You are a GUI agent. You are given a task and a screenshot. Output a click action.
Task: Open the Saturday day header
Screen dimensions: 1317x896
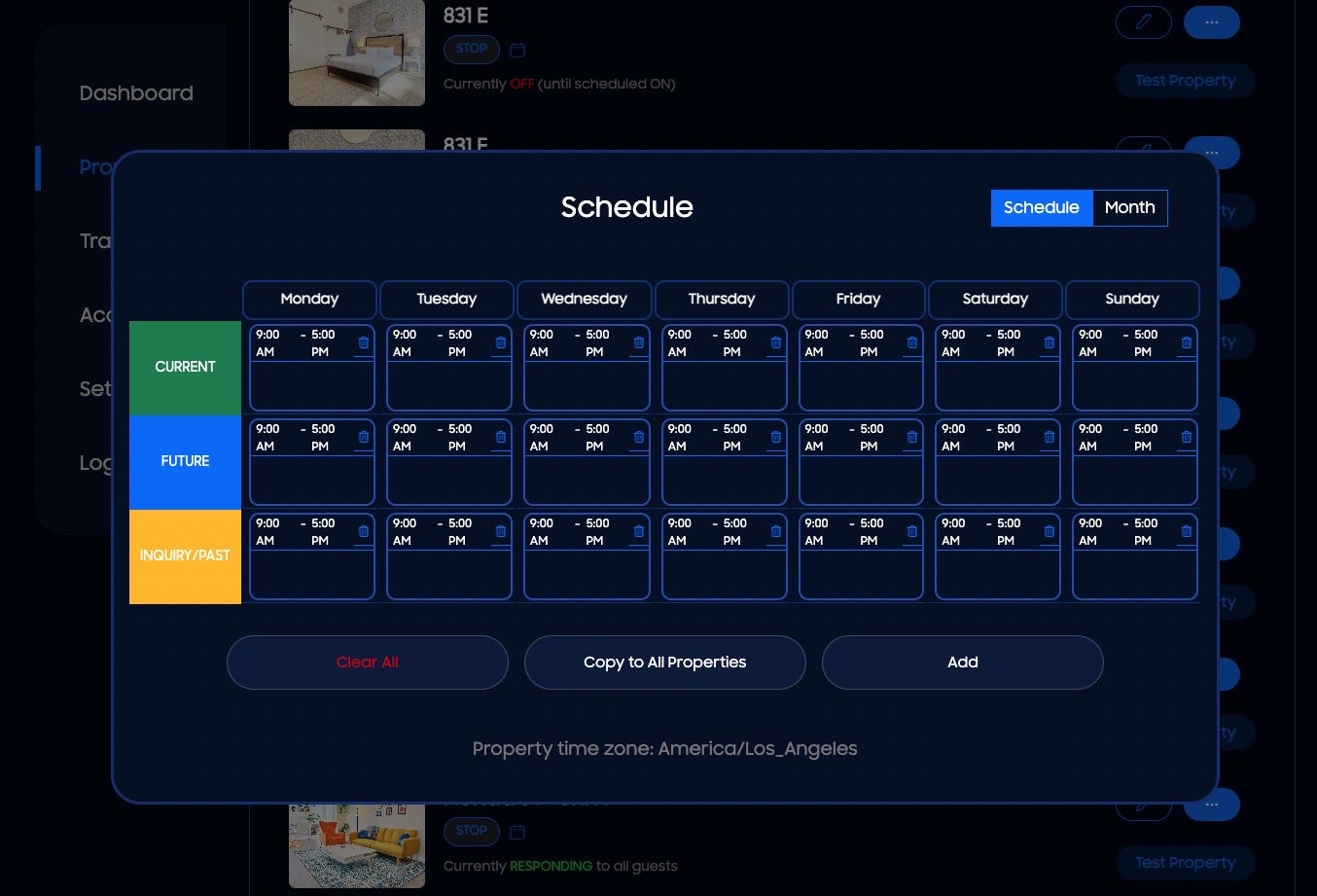[995, 299]
